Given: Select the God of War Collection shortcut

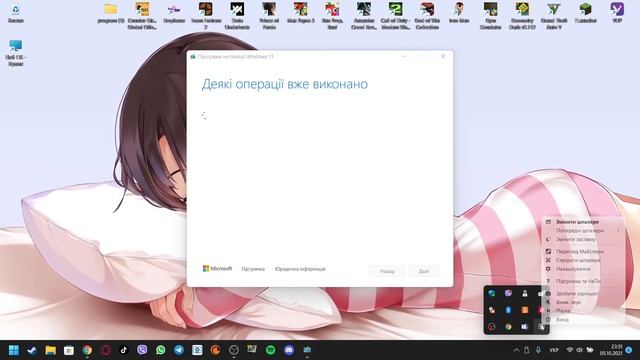Looking at the screenshot, I should (427, 16).
